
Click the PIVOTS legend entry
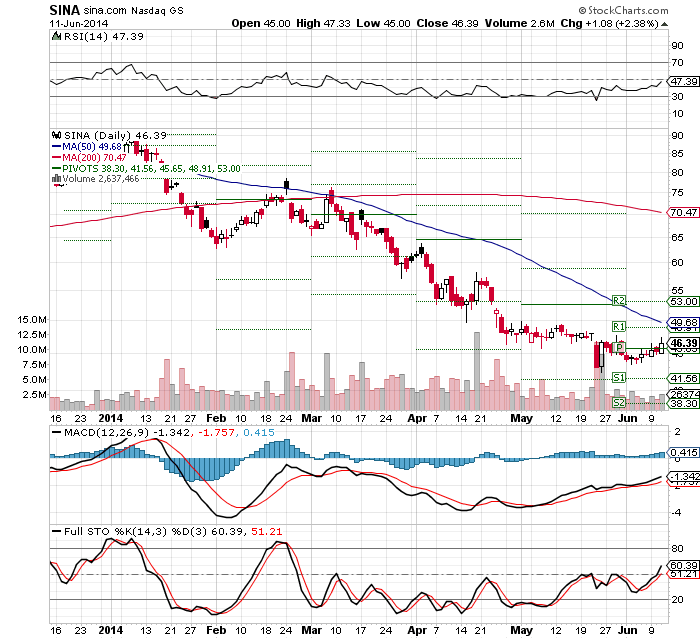coord(146,168)
